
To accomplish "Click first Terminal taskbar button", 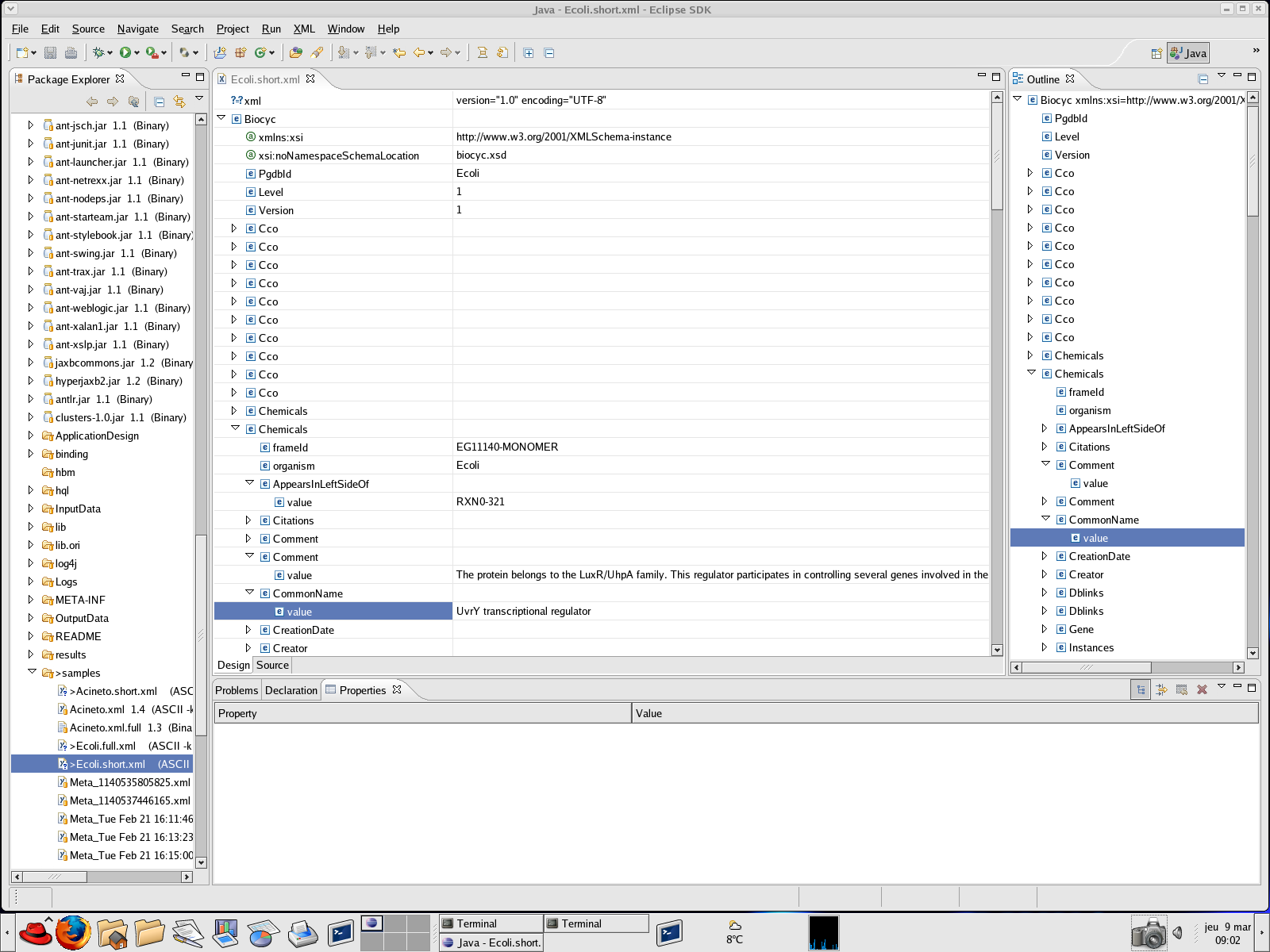I will (x=491, y=923).
